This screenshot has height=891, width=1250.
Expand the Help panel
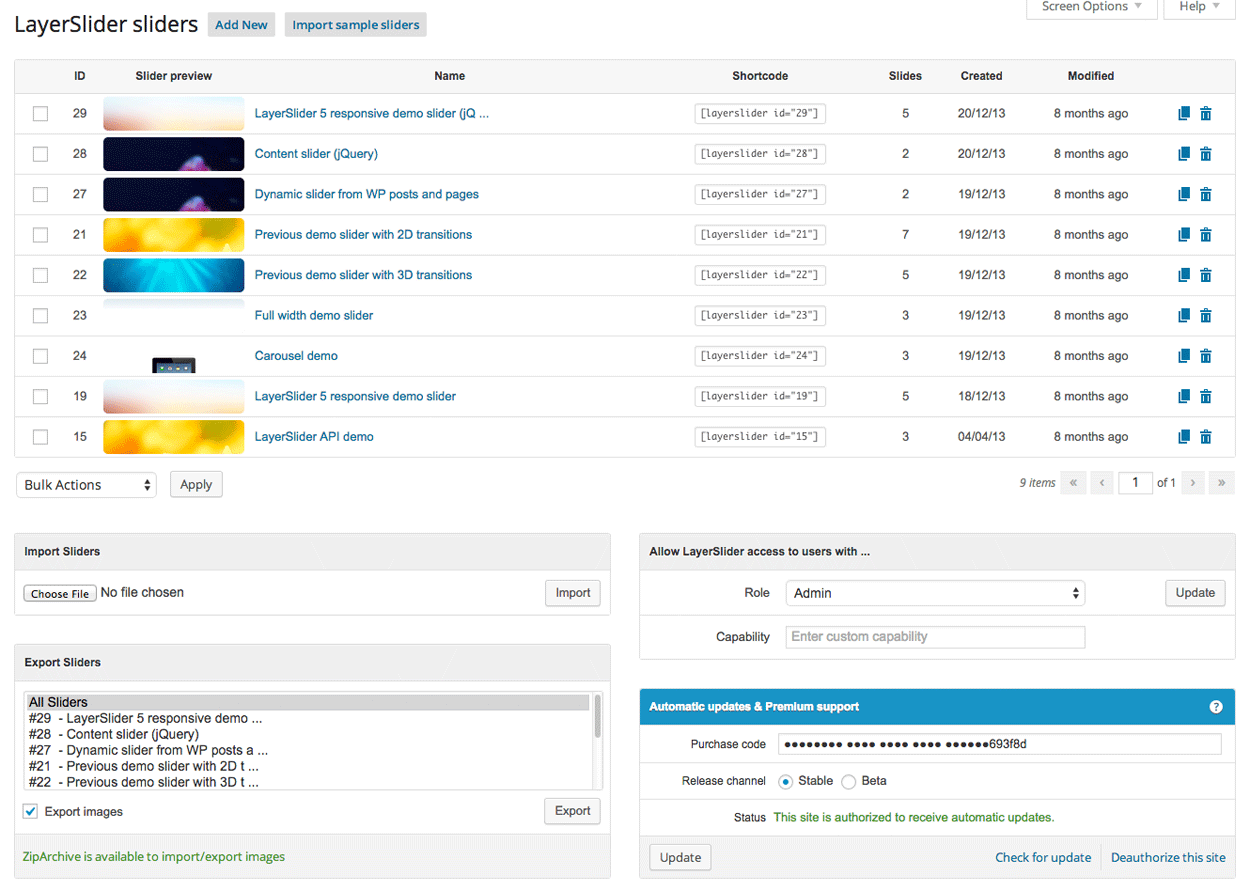1199,7
